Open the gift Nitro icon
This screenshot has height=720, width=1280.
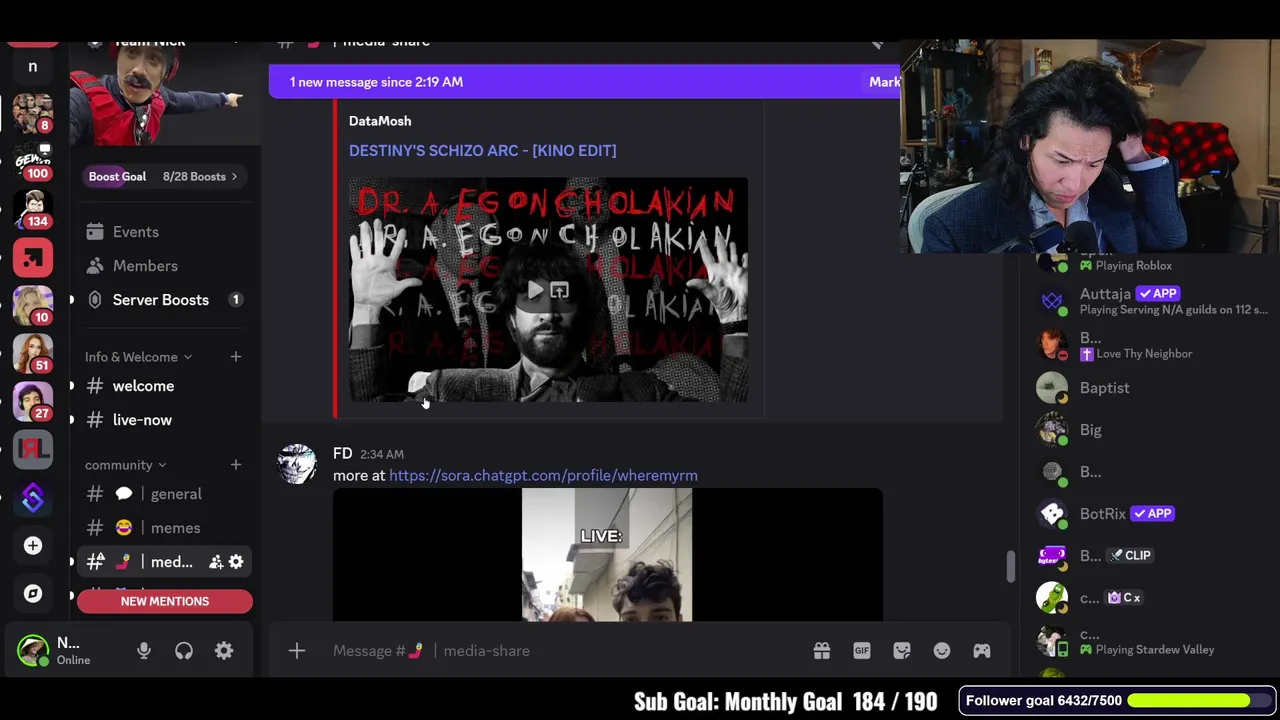[x=822, y=651]
